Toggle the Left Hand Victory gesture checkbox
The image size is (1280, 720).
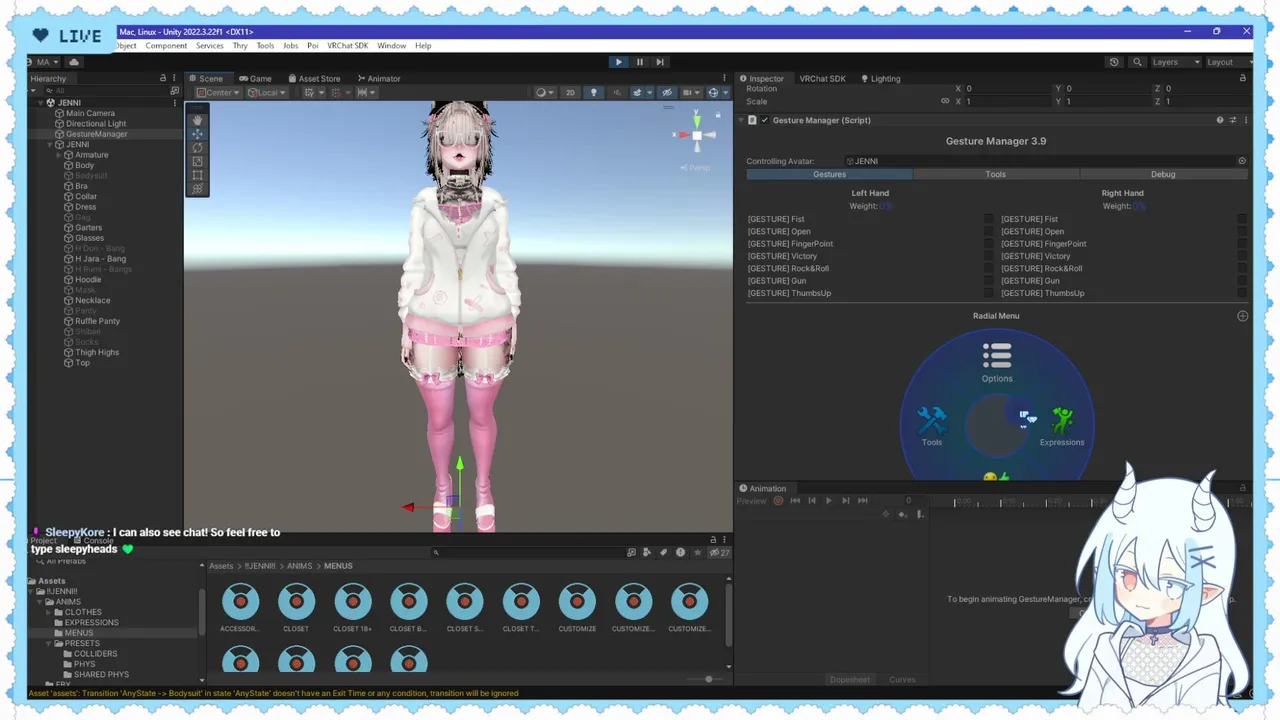(x=988, y=256)
